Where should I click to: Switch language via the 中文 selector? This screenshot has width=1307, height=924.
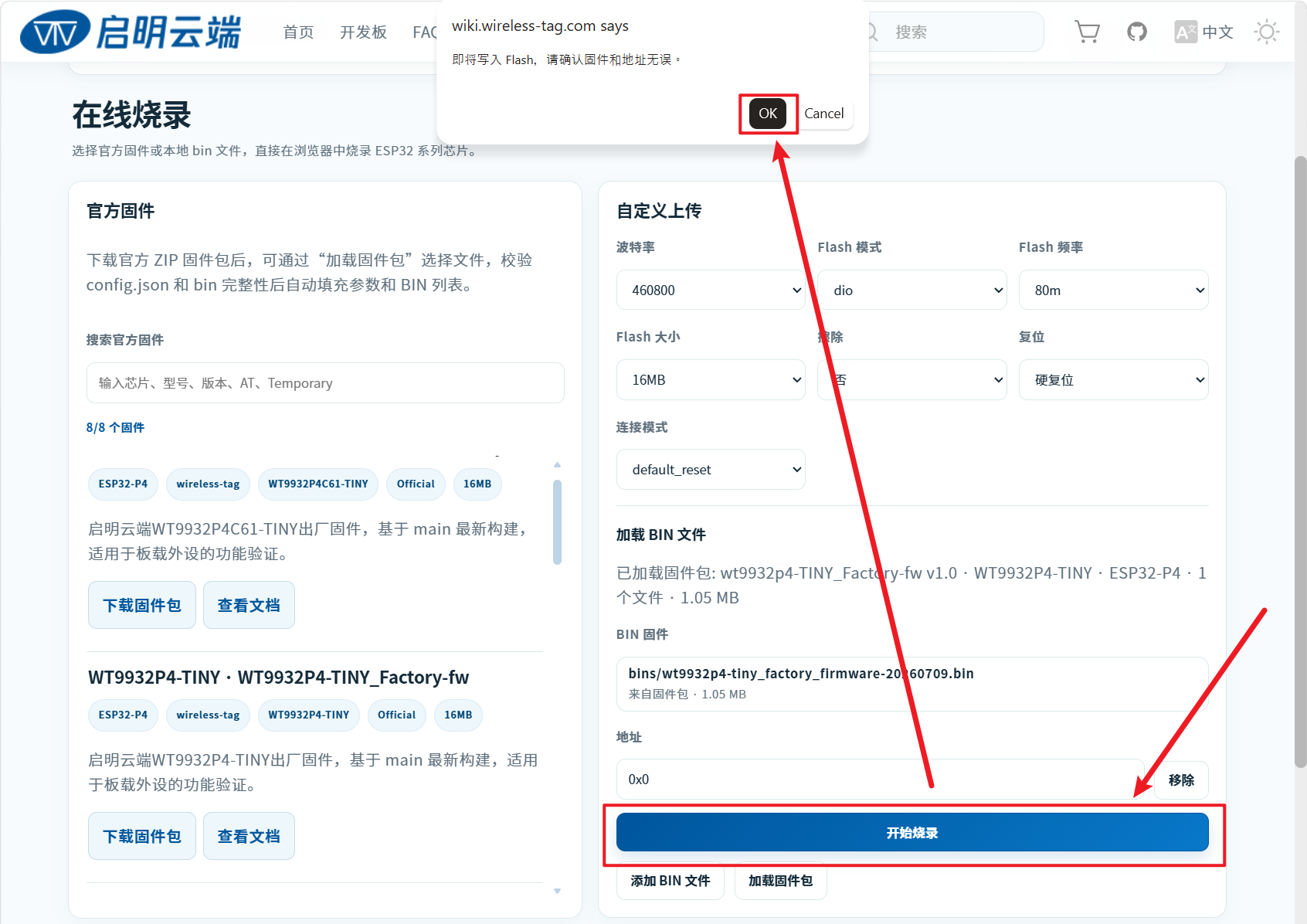1203,32
